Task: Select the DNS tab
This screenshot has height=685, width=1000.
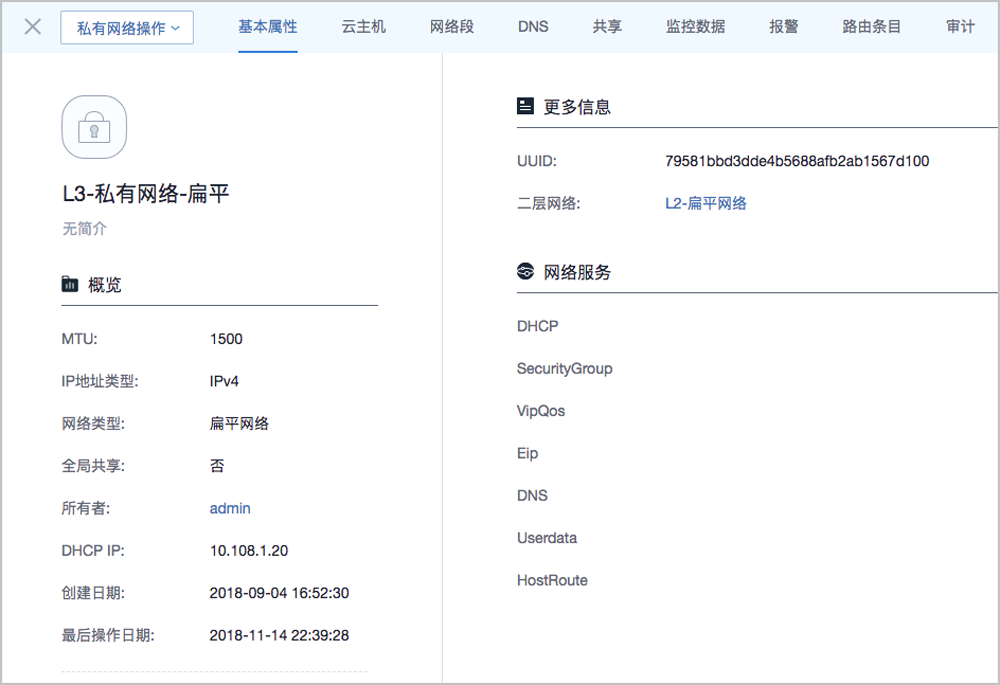Action: click(x=533, y=27)
